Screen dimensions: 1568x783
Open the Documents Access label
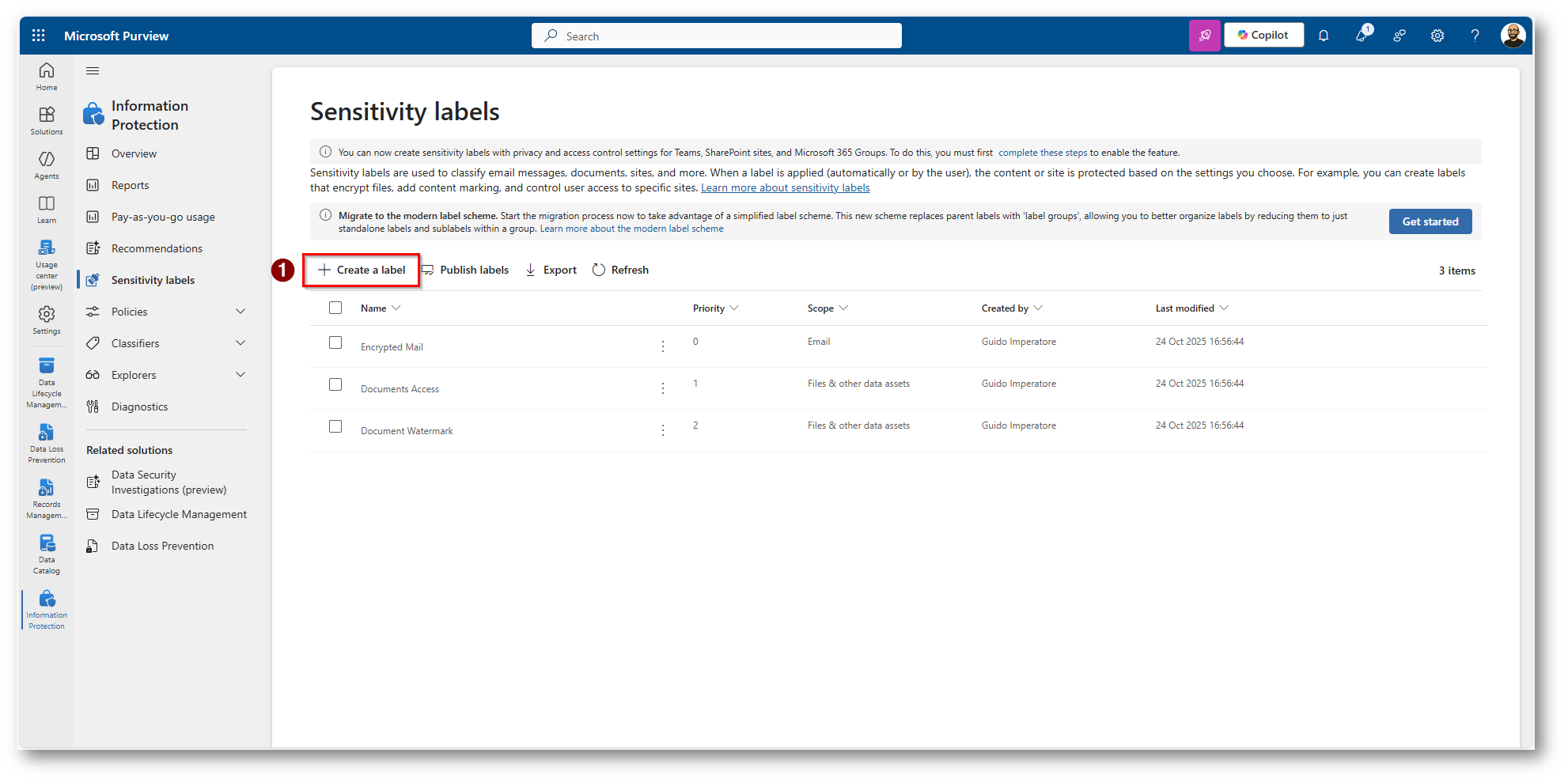[x=400, y=389]
